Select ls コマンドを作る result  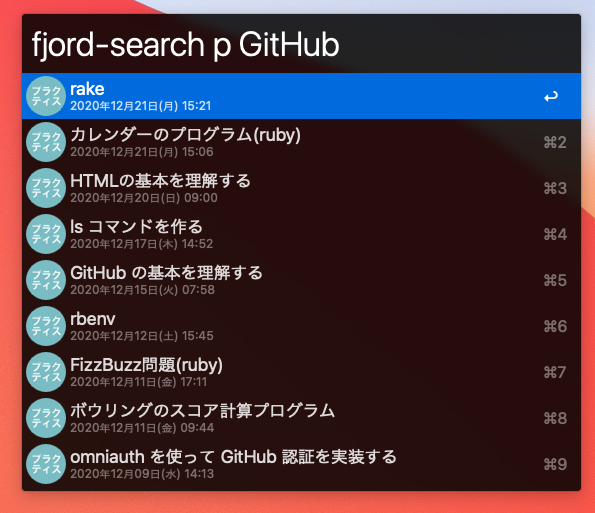click(x=301, y=234)
